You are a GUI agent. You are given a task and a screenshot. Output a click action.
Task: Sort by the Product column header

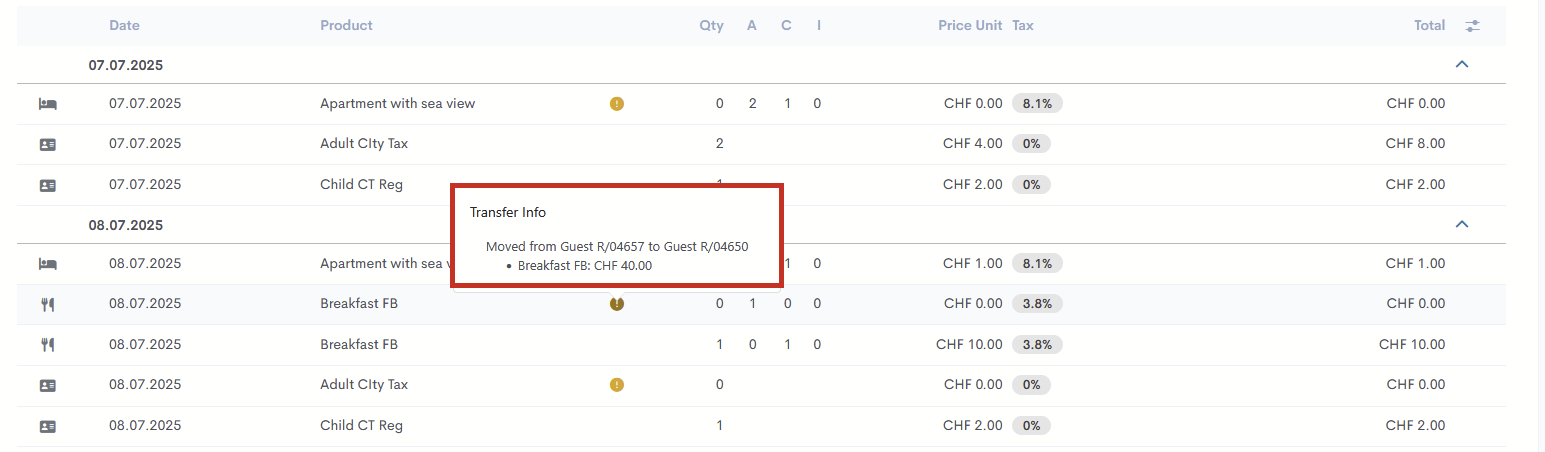coord(346,26)
